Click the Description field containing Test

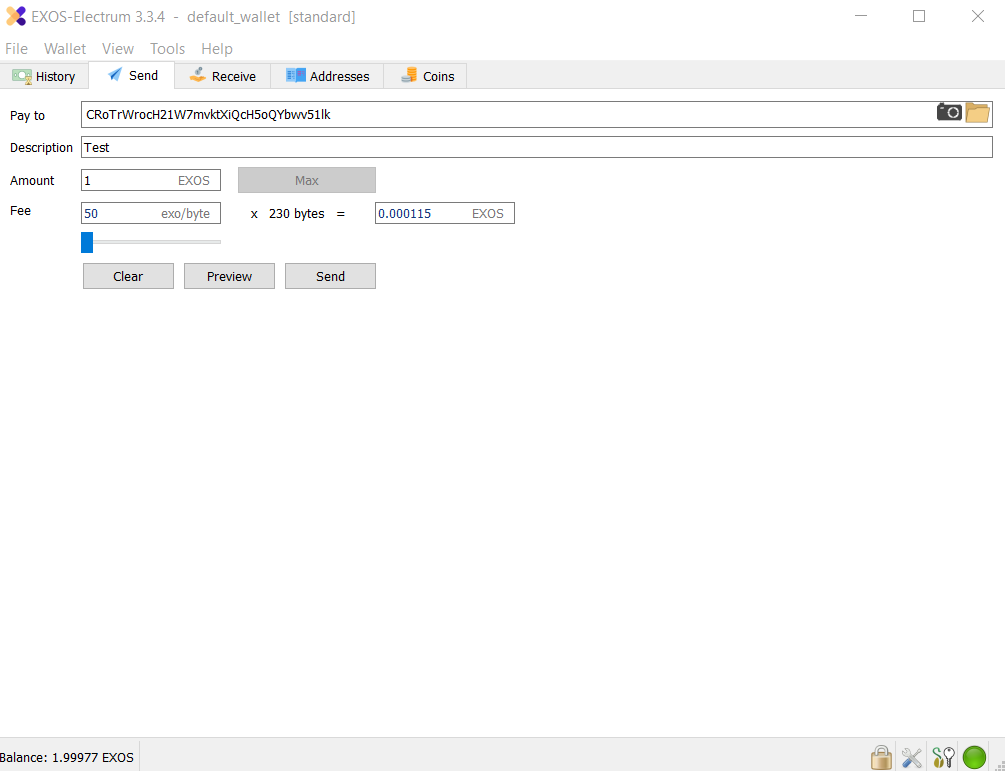coord(536,147)
